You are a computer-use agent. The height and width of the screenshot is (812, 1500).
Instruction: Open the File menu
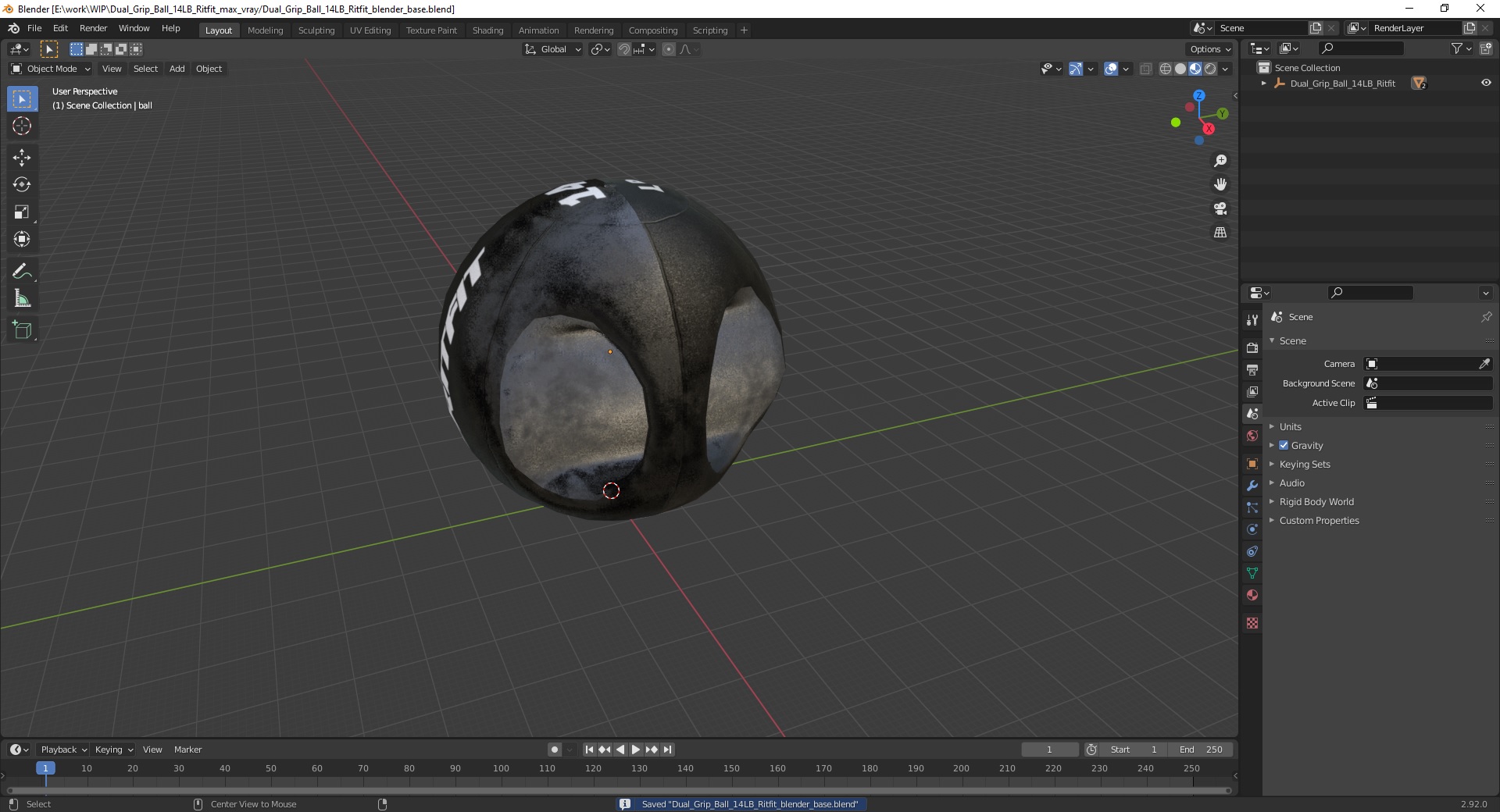tap(34, 28)
